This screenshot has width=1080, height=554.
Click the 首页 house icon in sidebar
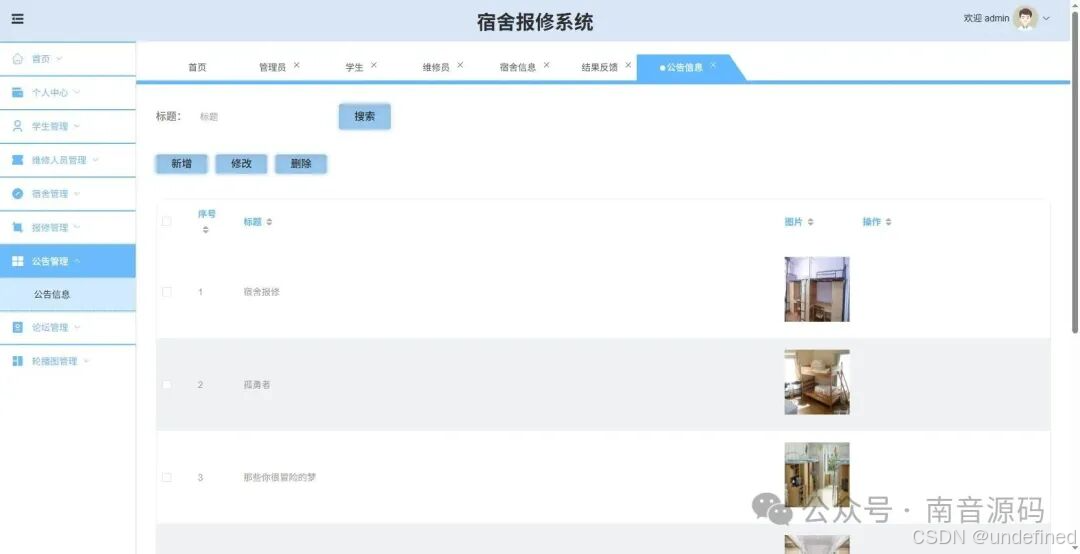18,59
